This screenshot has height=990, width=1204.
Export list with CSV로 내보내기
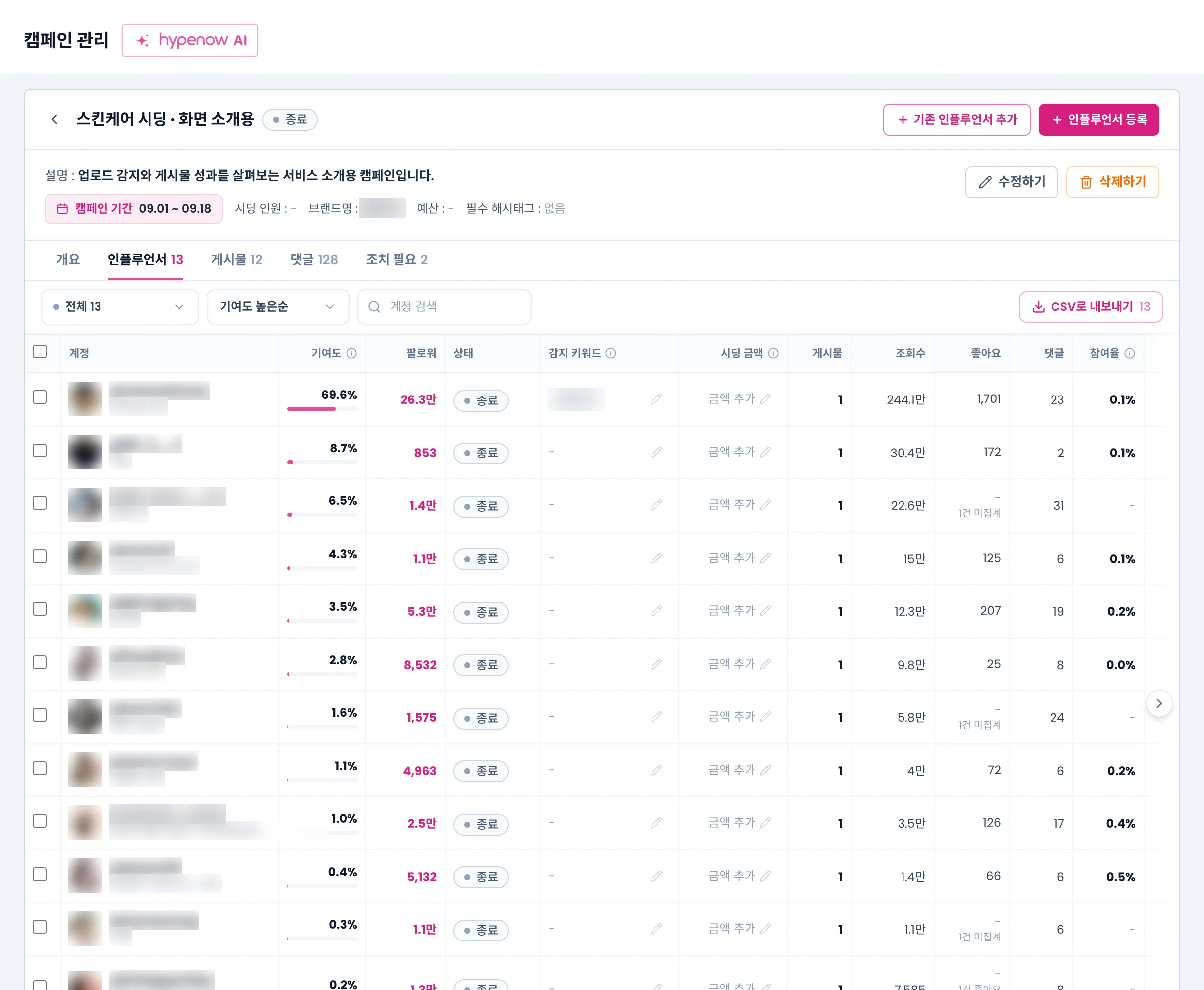click(1091, 307)
